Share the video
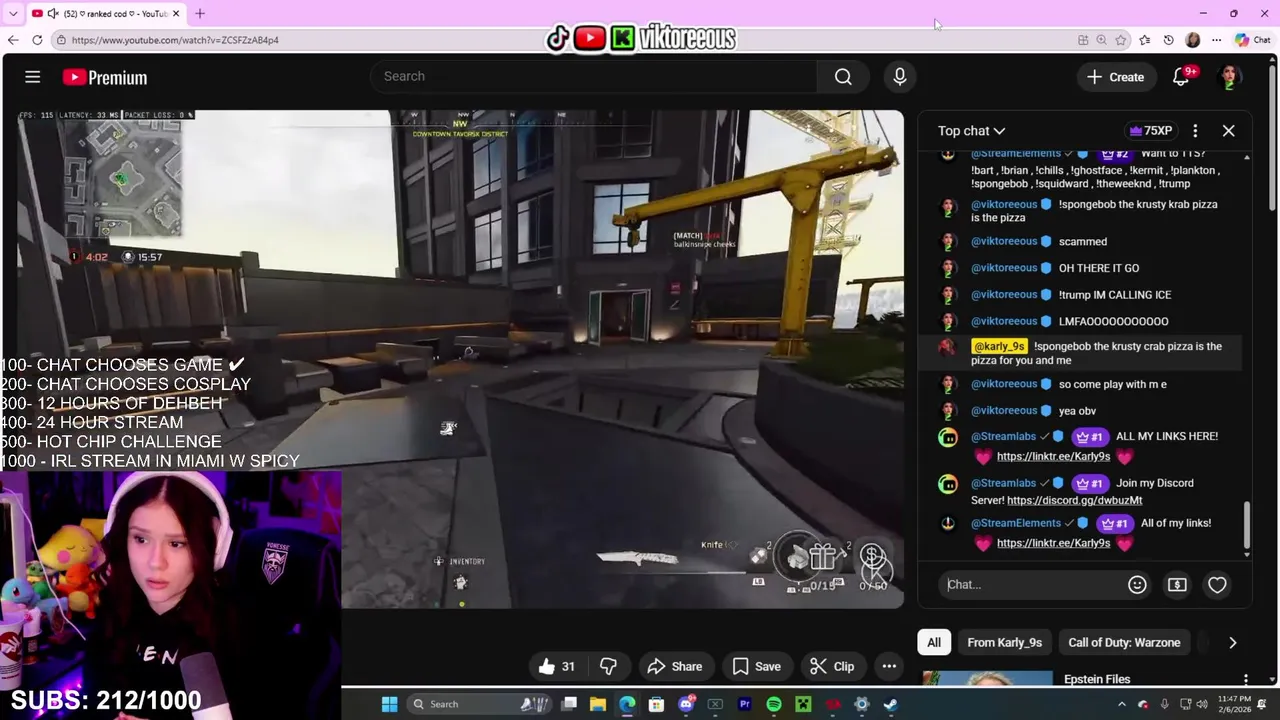The height and width of the screenshot is (720, 1280). [675, 667]
